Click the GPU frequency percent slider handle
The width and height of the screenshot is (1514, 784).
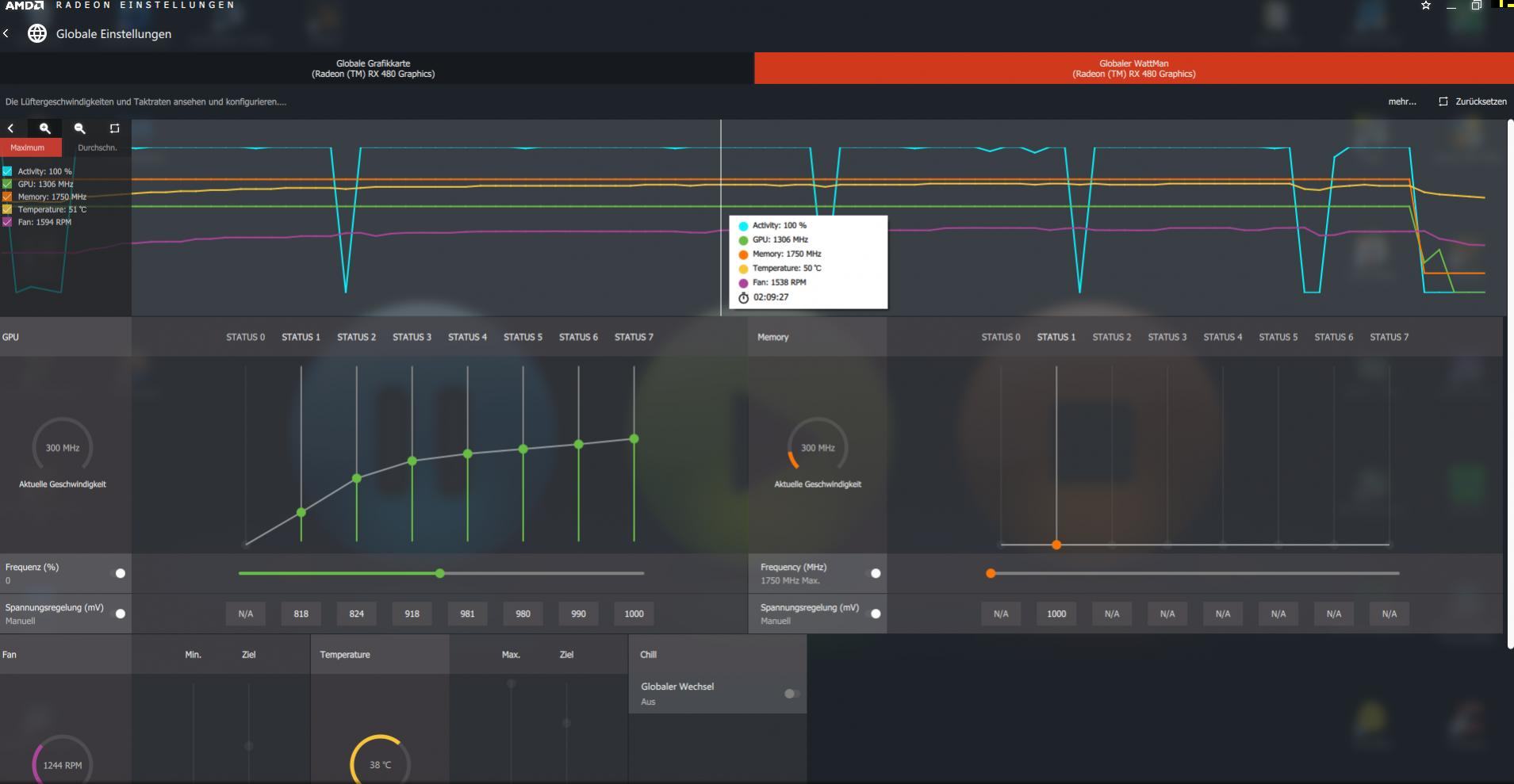[x=440, y=573]
